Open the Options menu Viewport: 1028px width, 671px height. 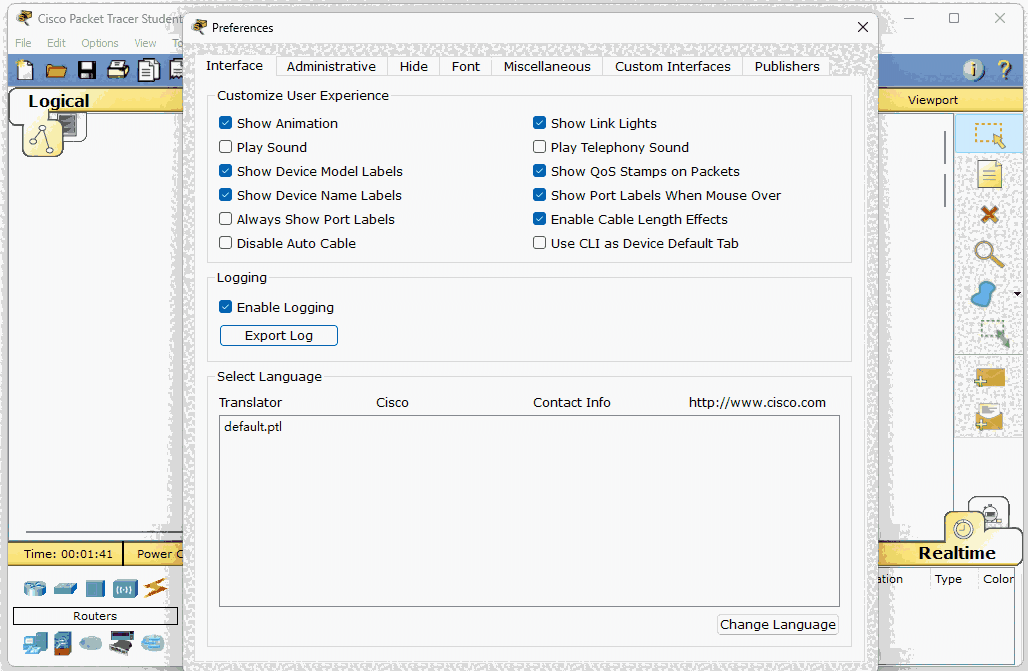tap(99, 43)
